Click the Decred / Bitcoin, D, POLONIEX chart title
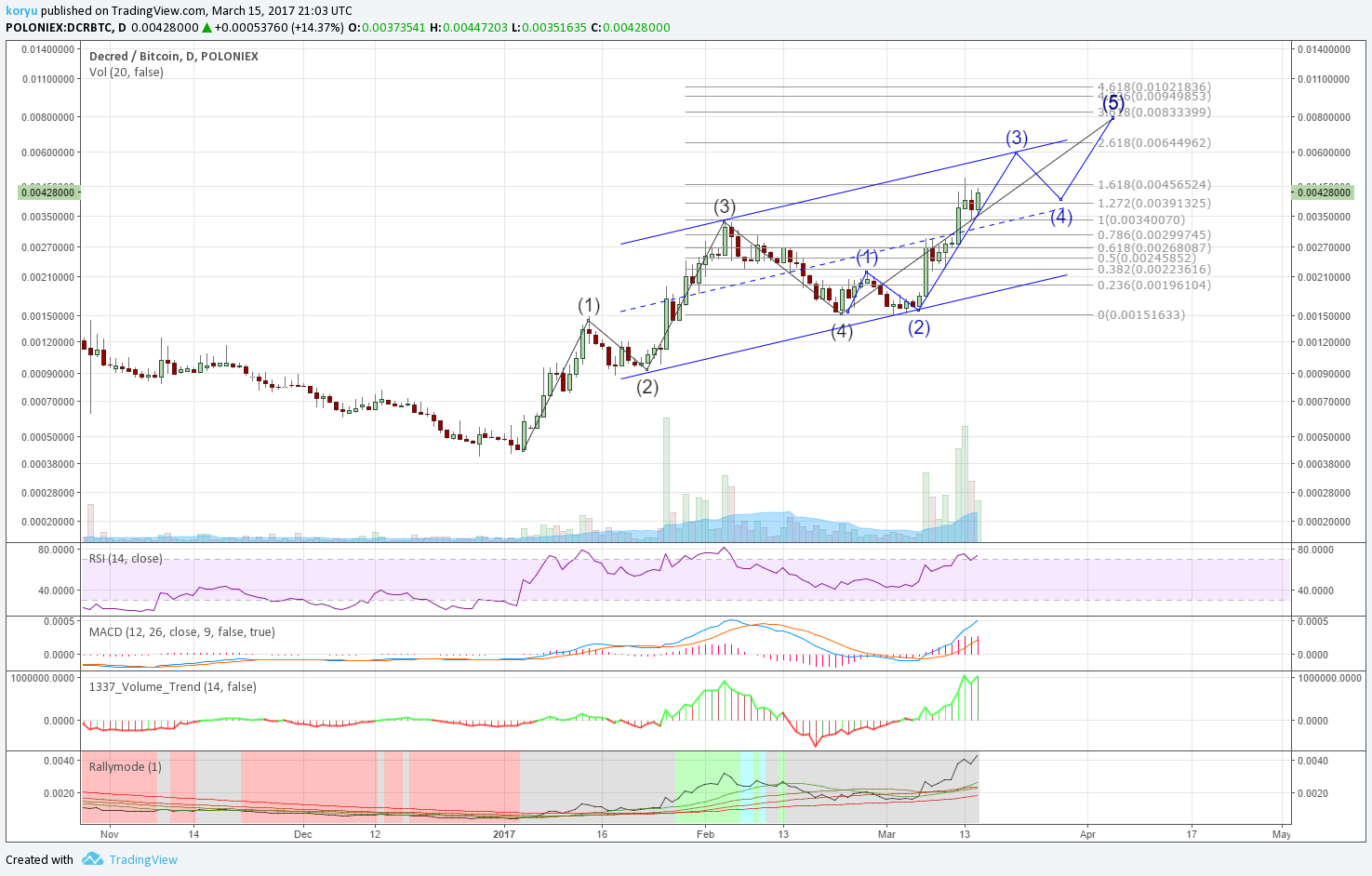 (174, 56)
